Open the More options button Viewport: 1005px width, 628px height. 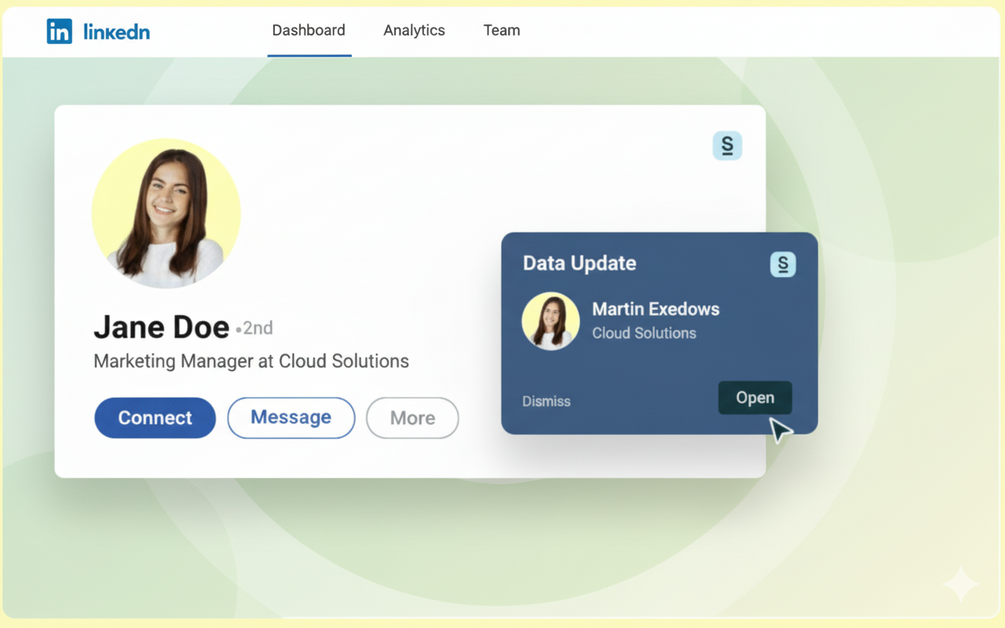tap(412, 418)
